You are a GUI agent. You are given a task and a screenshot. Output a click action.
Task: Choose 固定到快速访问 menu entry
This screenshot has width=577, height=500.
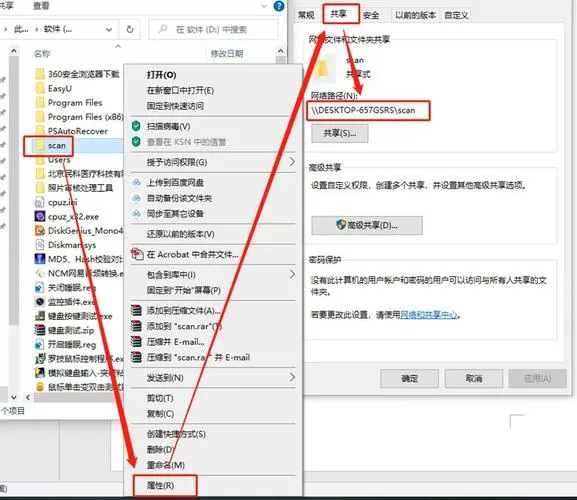[x=175, y=106]
